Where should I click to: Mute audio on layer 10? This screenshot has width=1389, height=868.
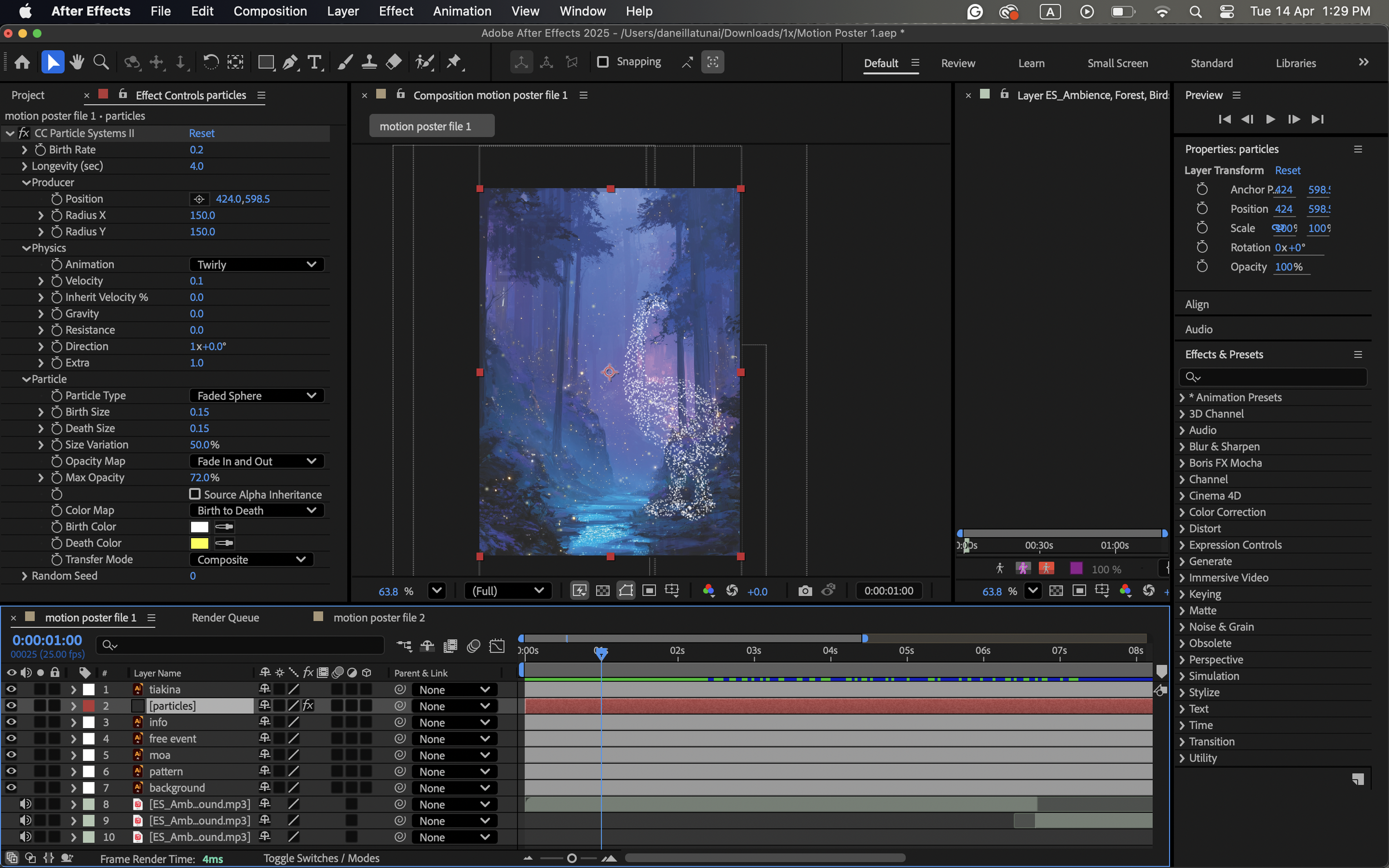point(25,836)
